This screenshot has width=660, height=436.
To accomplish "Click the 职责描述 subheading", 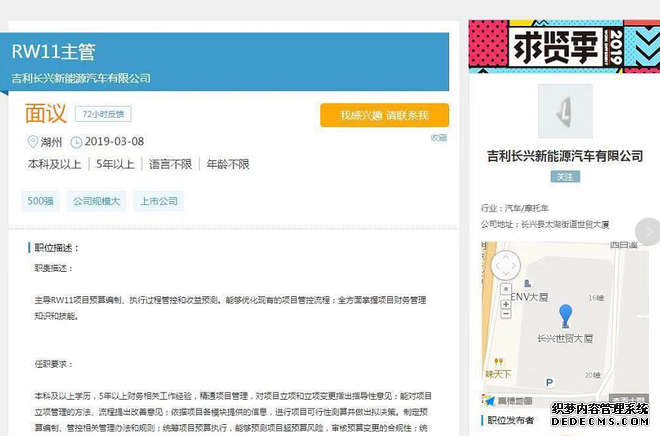I will [x=53, y=268].
